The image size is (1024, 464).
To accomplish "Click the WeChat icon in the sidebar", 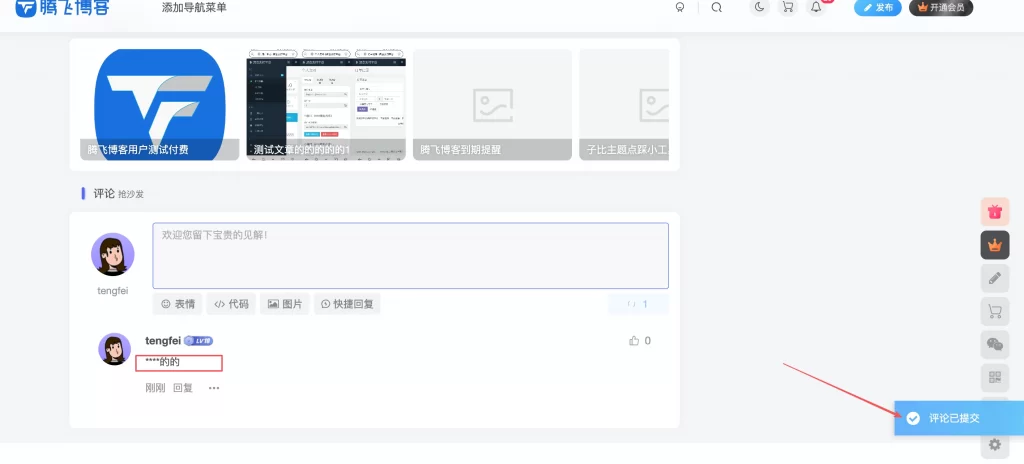I will (x=994, y=344).
